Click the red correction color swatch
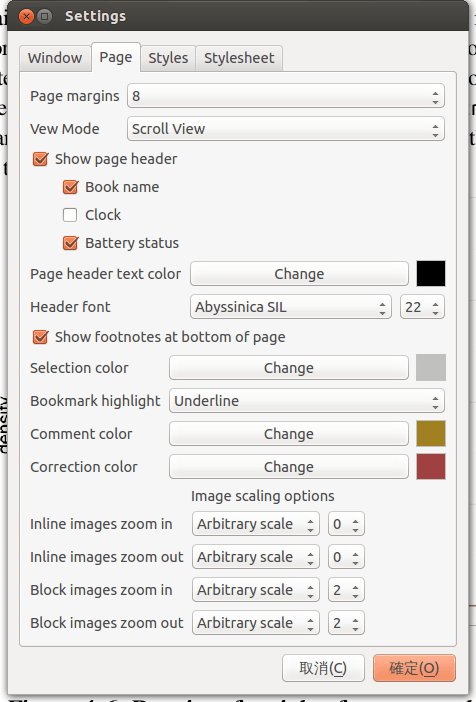This screenshot has height=702, width=476. 431,467
